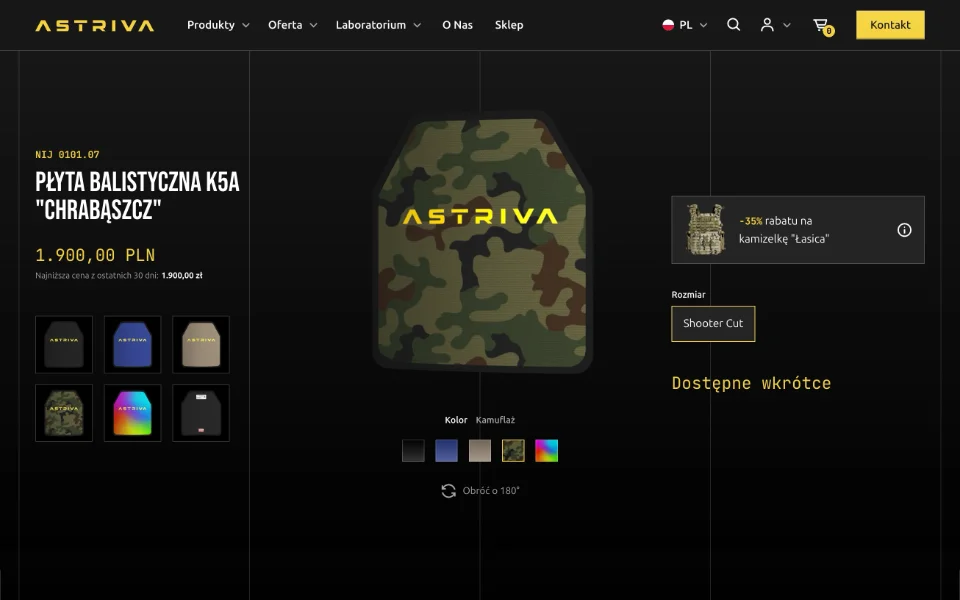Click the price 1.900,00 PLN

(95, 255)
